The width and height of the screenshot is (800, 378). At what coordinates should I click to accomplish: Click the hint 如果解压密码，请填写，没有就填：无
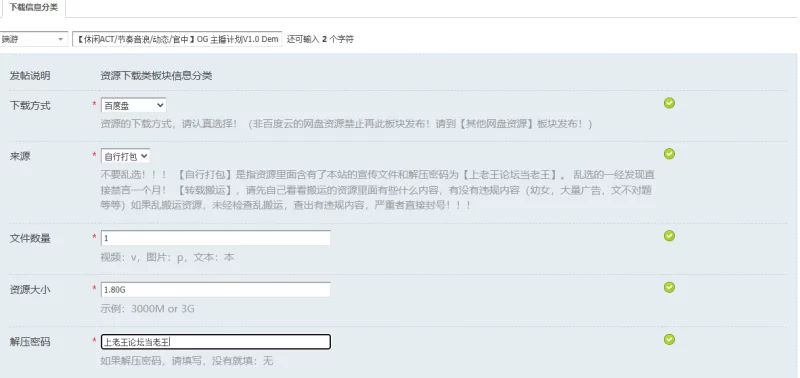coord(187,361)
